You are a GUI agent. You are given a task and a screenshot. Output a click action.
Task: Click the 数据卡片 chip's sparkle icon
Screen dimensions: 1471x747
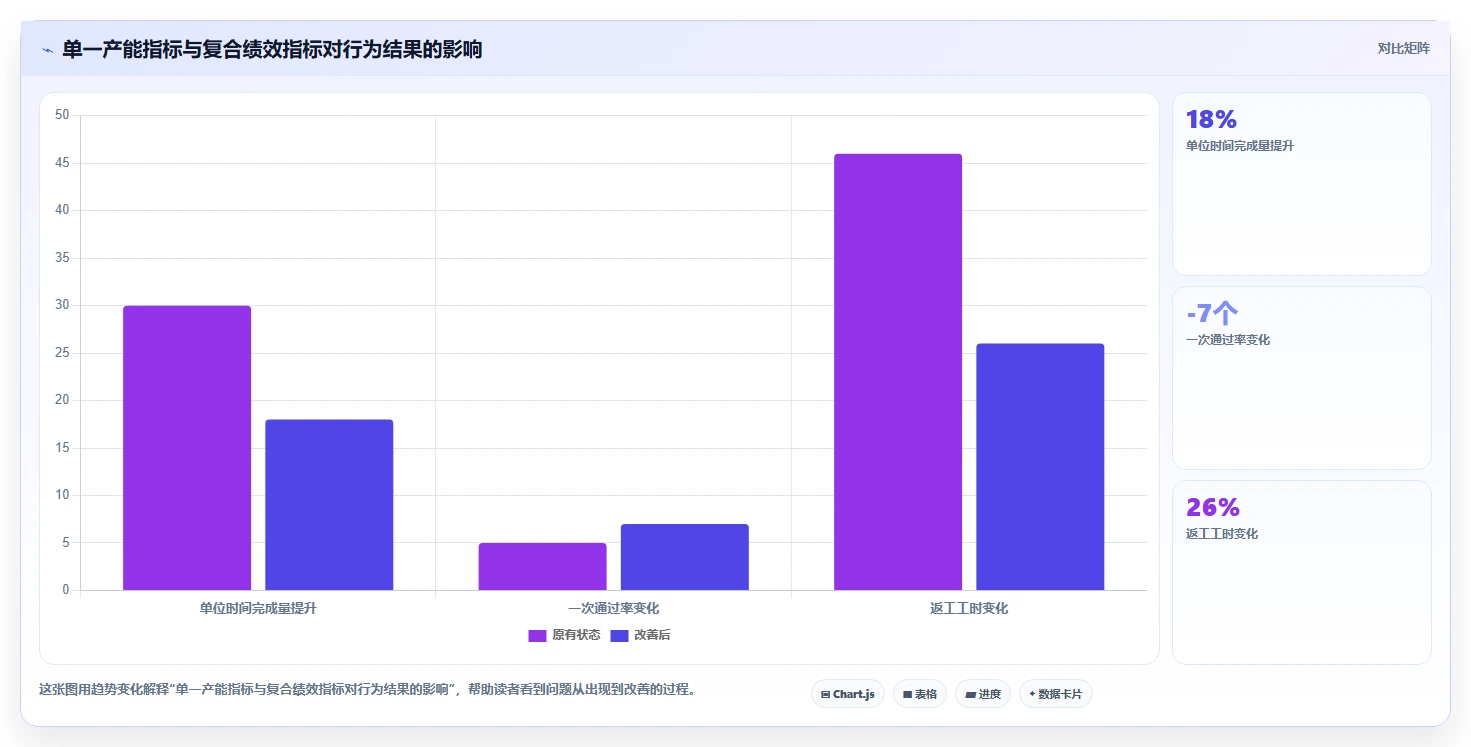coord(1032,693)
